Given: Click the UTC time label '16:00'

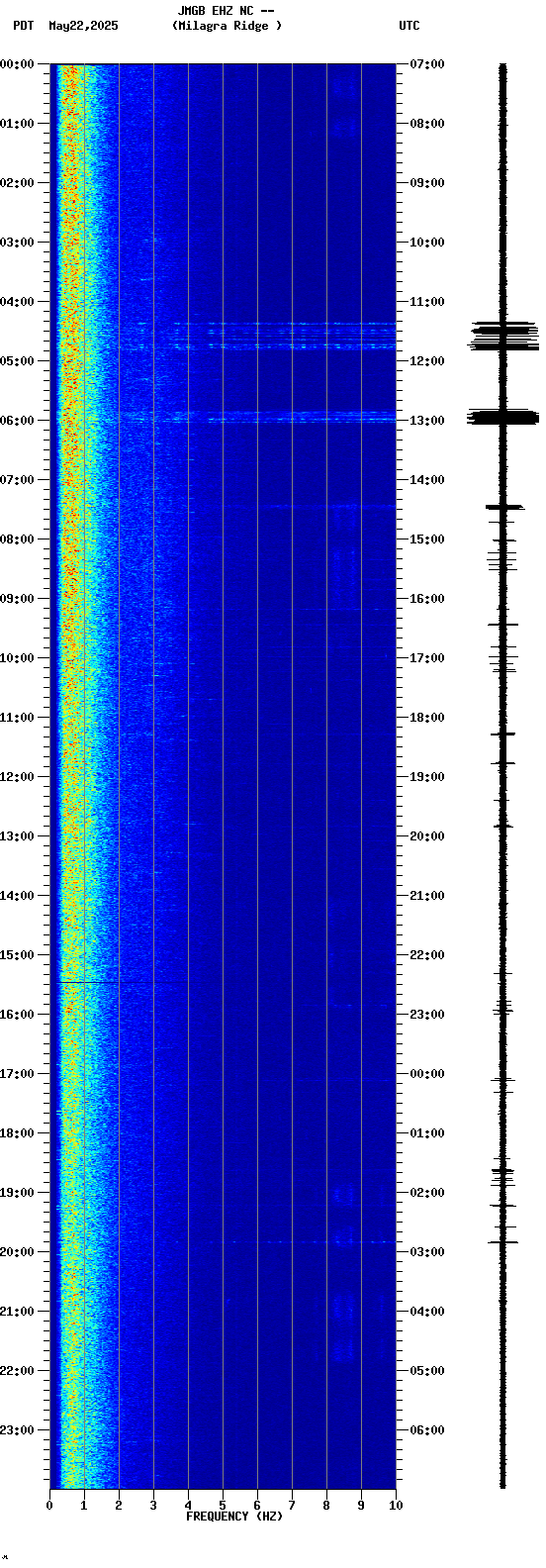Looking at the screenshot, I should (x=427, y=599).
